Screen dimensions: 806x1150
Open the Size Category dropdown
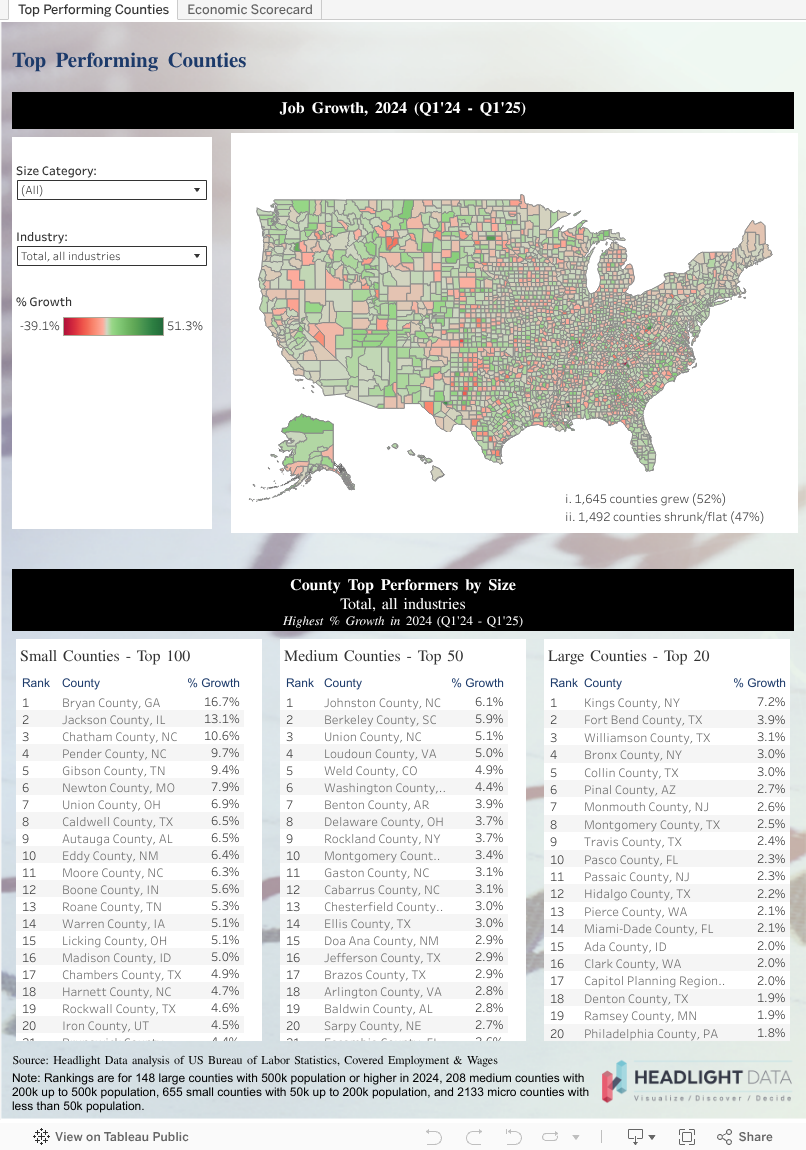[111, 190]
